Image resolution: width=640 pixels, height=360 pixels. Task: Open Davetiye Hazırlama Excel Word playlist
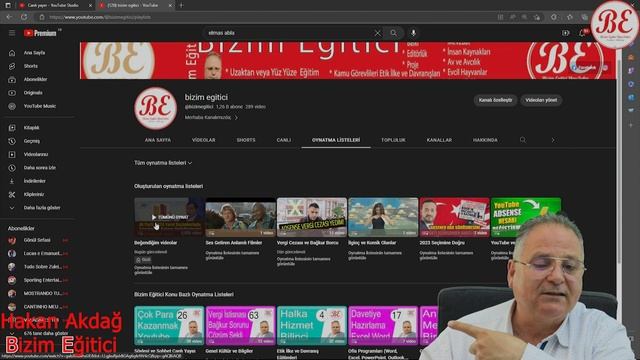click(x=383, y=326)
